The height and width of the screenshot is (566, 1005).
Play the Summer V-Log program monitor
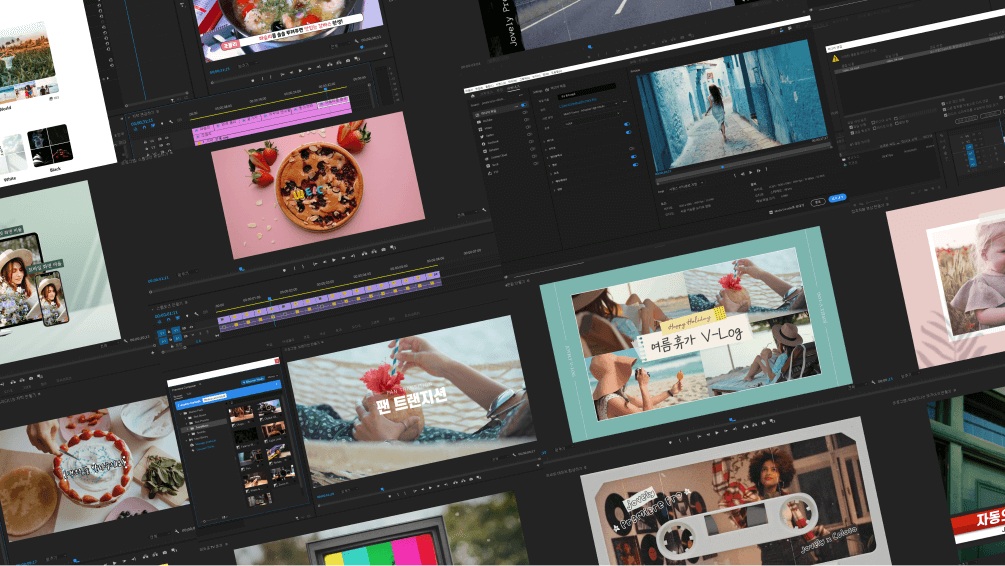click(x=717, y=433)
